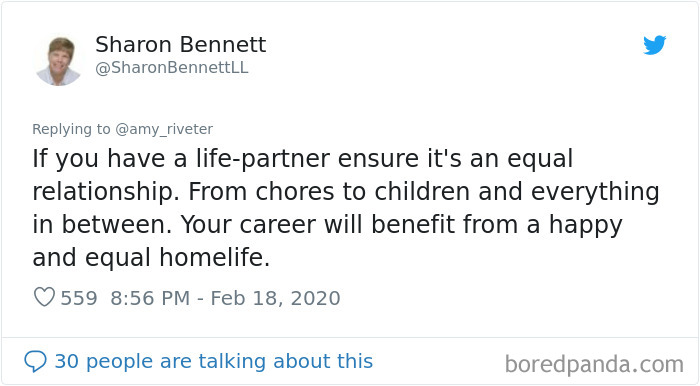Open the @SharonBennettLL handle
700x386 pixels.
tap(172, 68)
